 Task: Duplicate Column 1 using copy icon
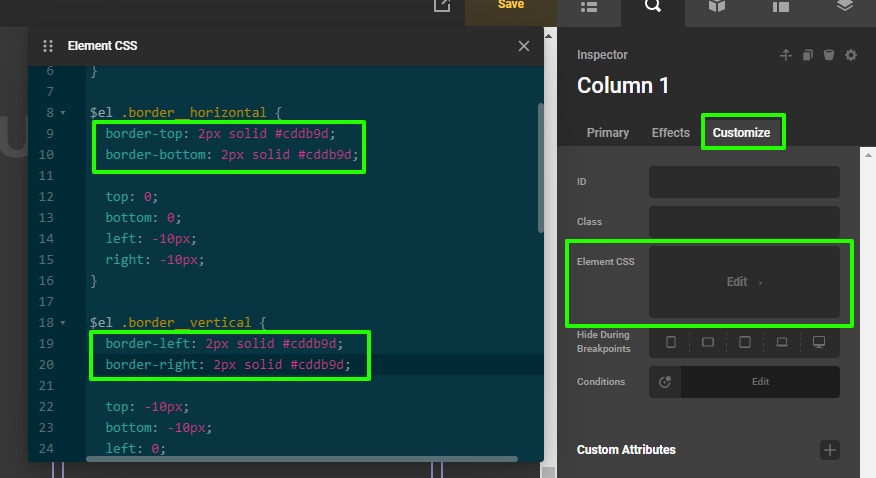[x=808, y=55]
